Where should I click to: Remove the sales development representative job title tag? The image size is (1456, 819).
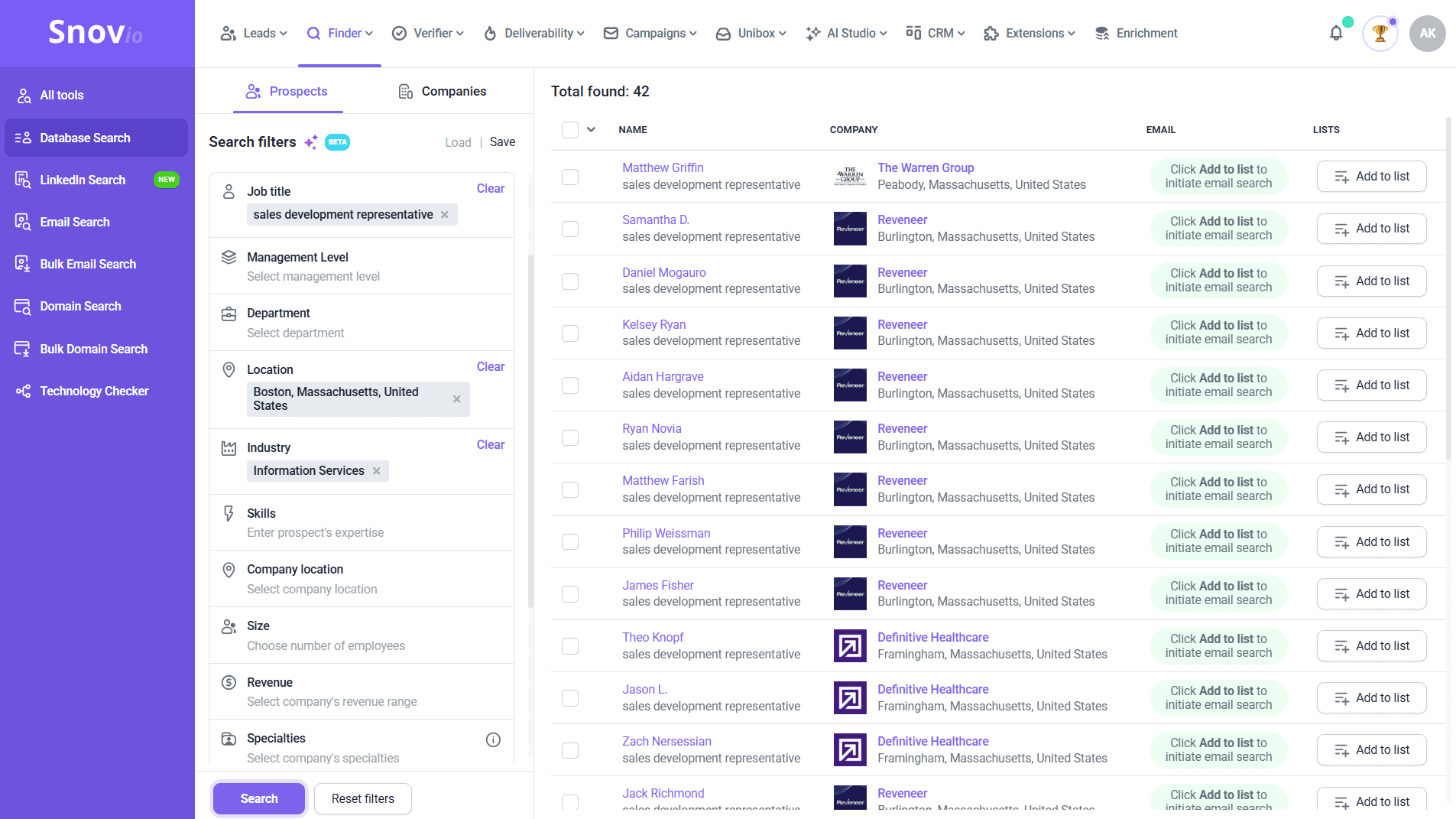pyautogui.click(x=445, y=215)
